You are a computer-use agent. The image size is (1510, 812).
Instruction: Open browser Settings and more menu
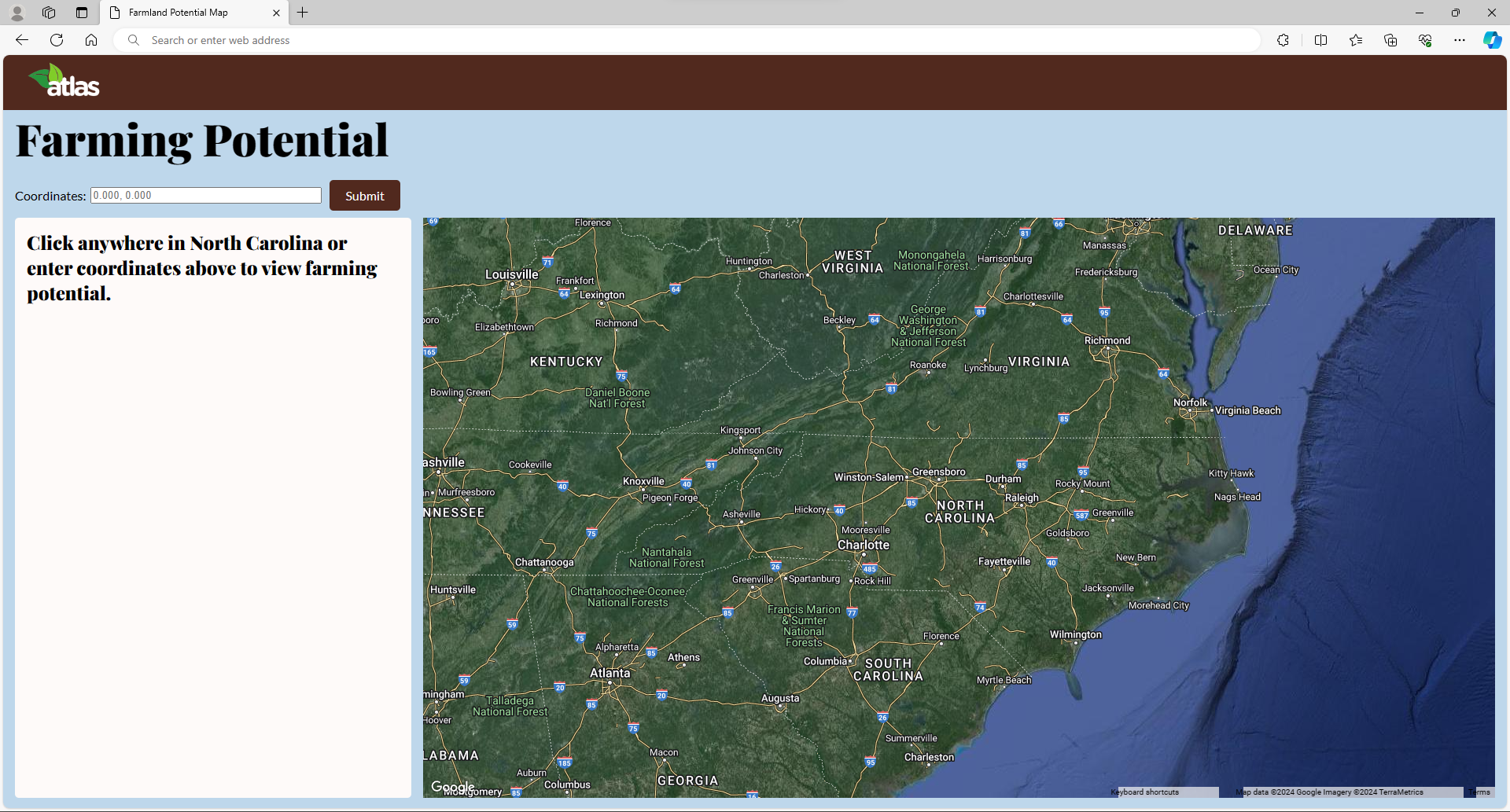[1459, 40]
